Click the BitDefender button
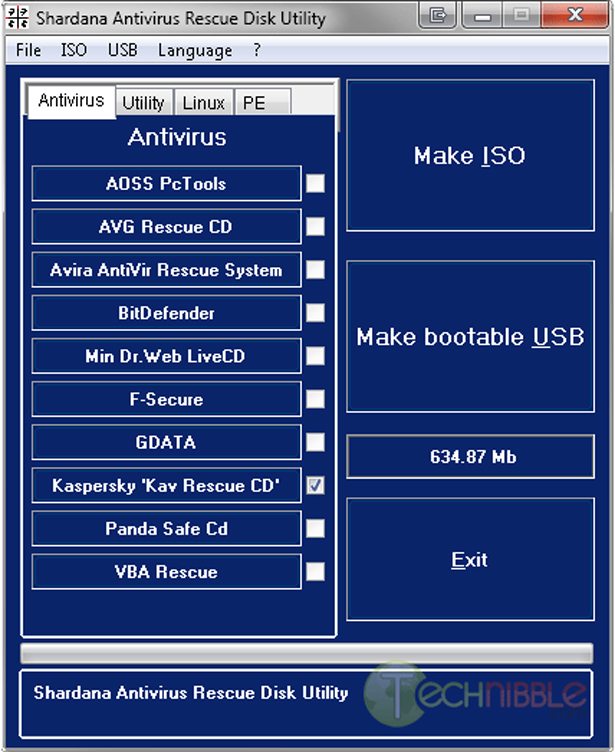The height and width of the screenshot is (752, 615). point(166,313)
